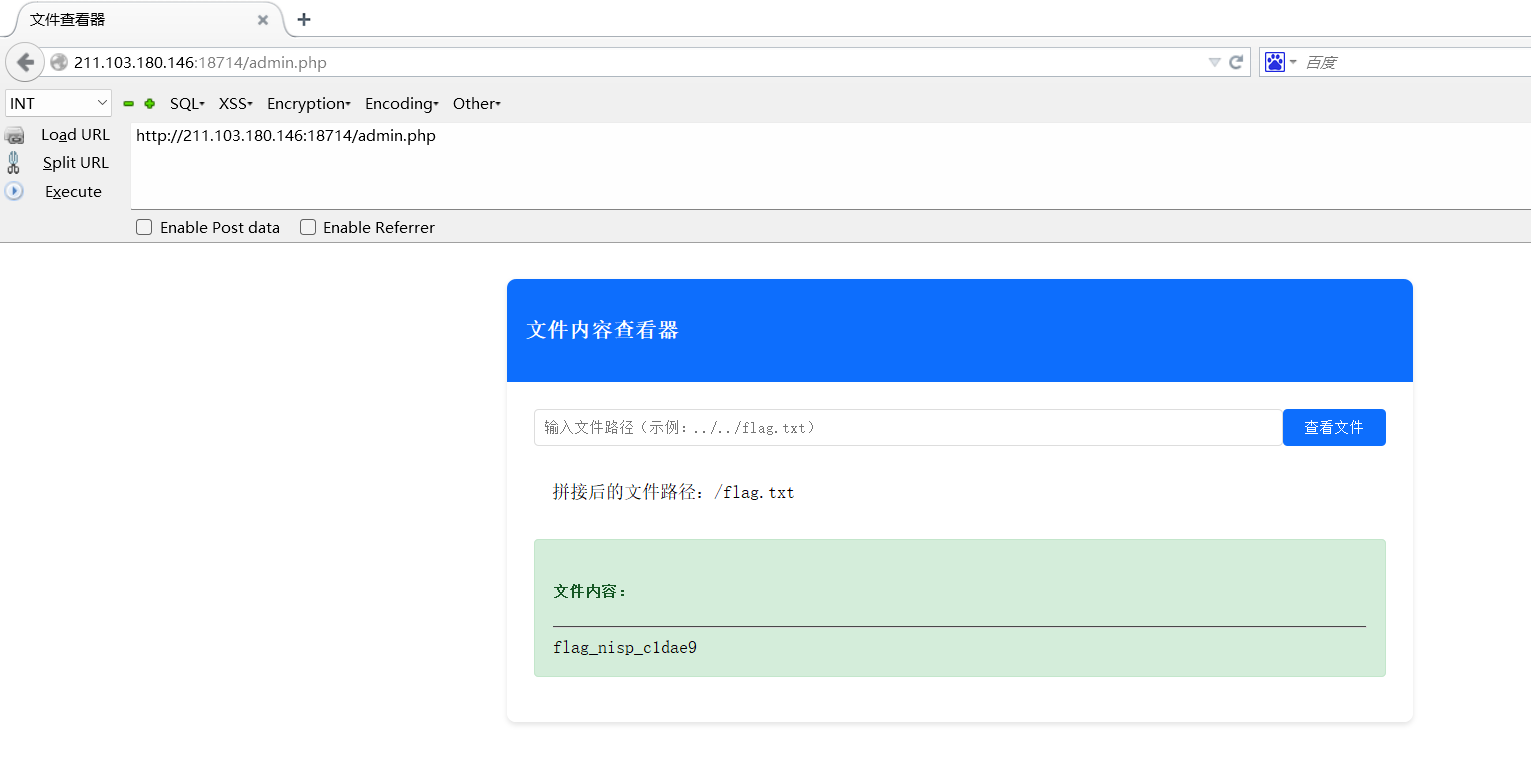The height and width of the screenshot is (778, 1531).
Task: Go back with the browser back arrow
Action: point(25,62)
